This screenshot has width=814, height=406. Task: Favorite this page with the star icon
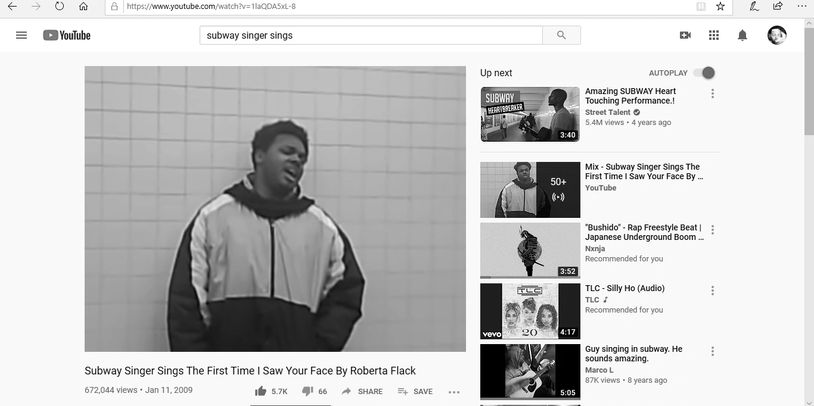(x=720, y=6)
